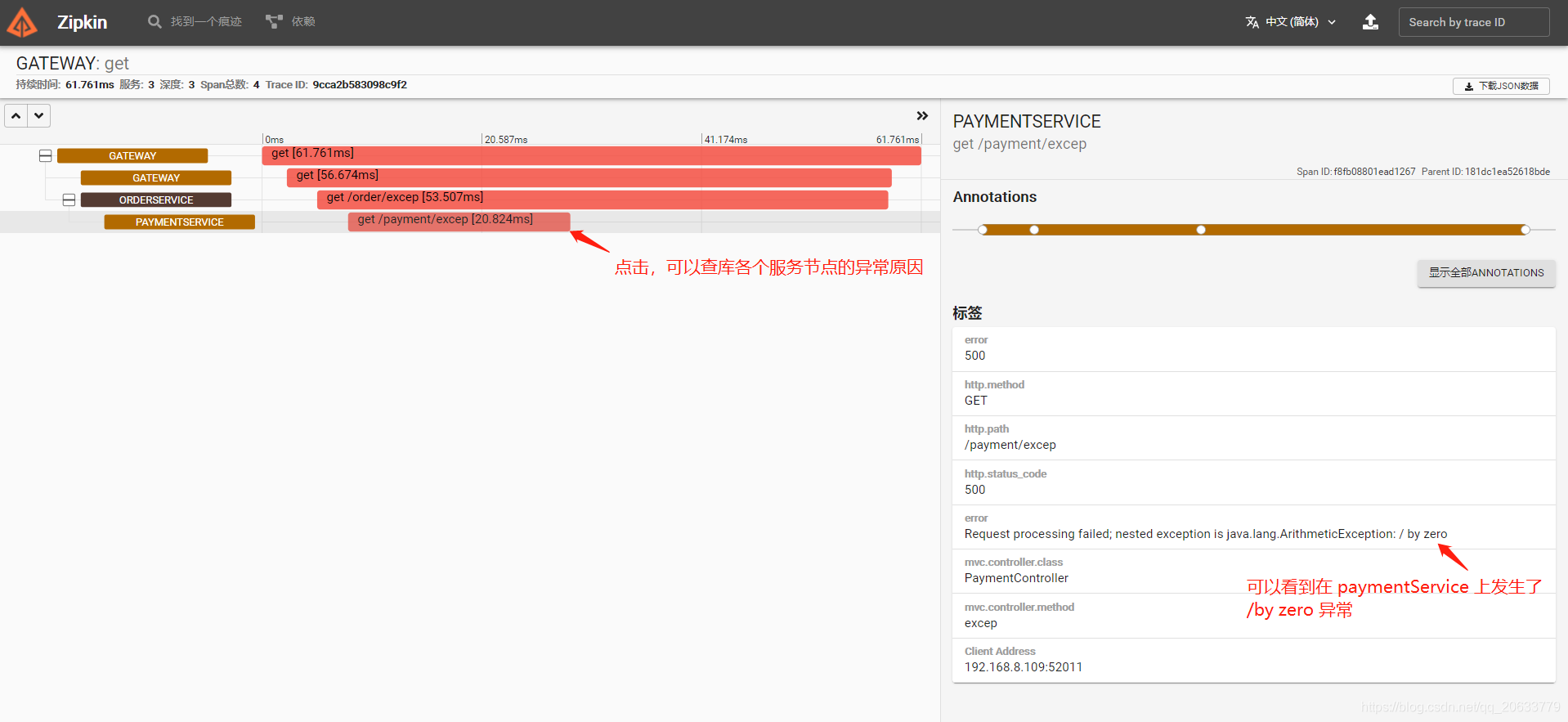Click the 41.174ms timeline tick label
The image size is (1568, 722).
[726, 140]
